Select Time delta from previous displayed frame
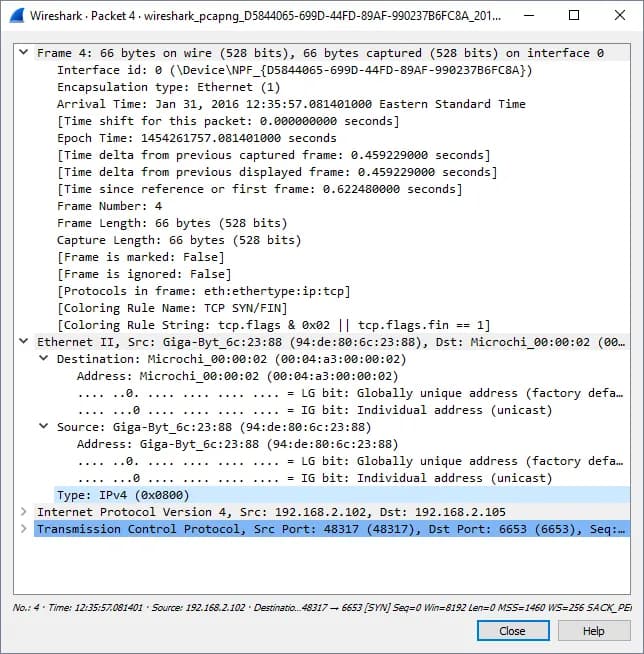The width and height of the screenshot is (644, 654). (342, 172)
